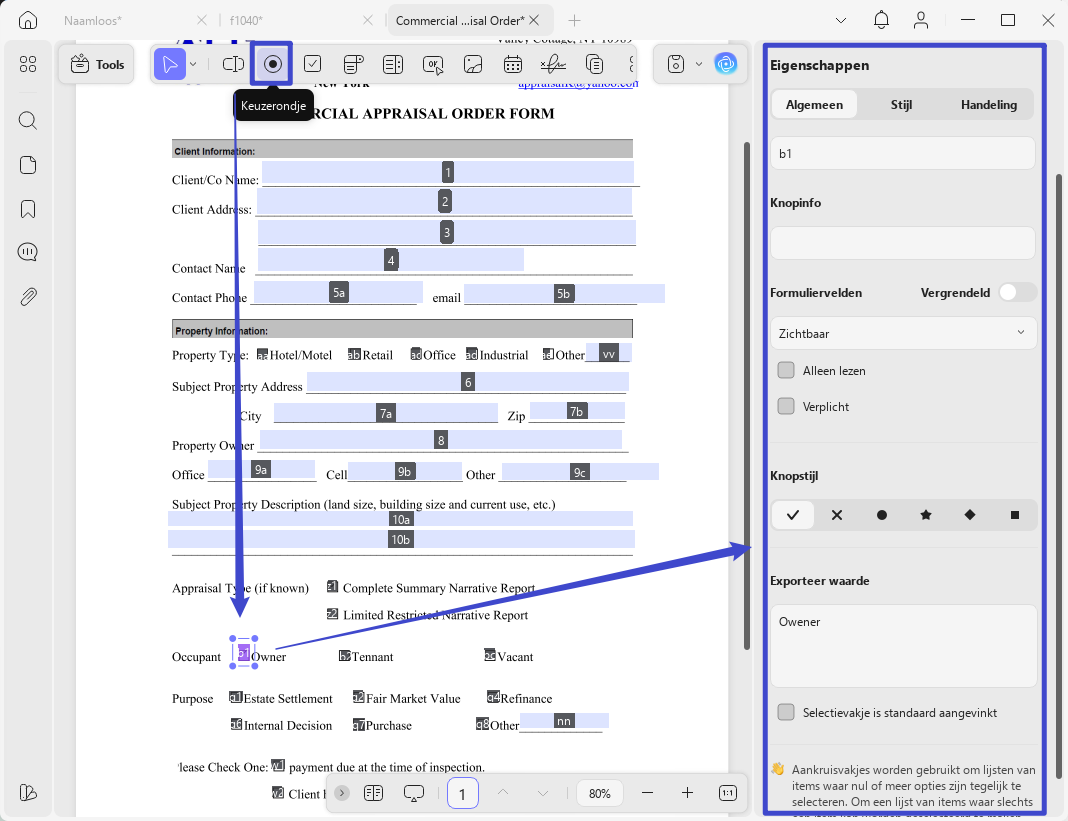Click the page number 1 box
The image size is (1068, 821).
point(462,793)
